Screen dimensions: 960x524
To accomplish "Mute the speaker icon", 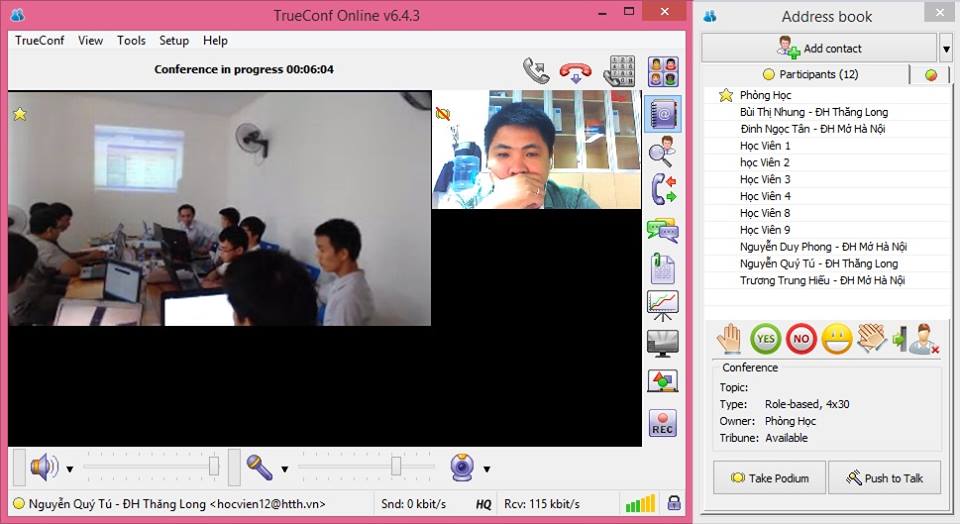I will point(44,467).
